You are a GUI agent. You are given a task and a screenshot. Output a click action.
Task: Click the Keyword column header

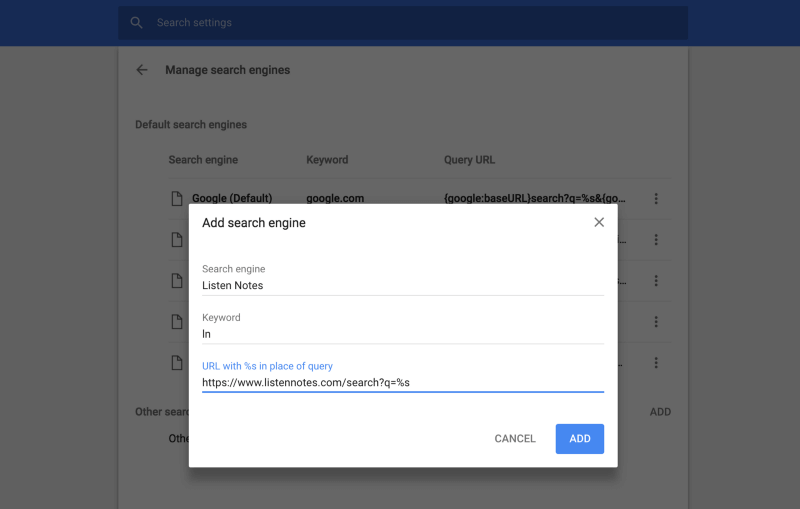point(327,160)
